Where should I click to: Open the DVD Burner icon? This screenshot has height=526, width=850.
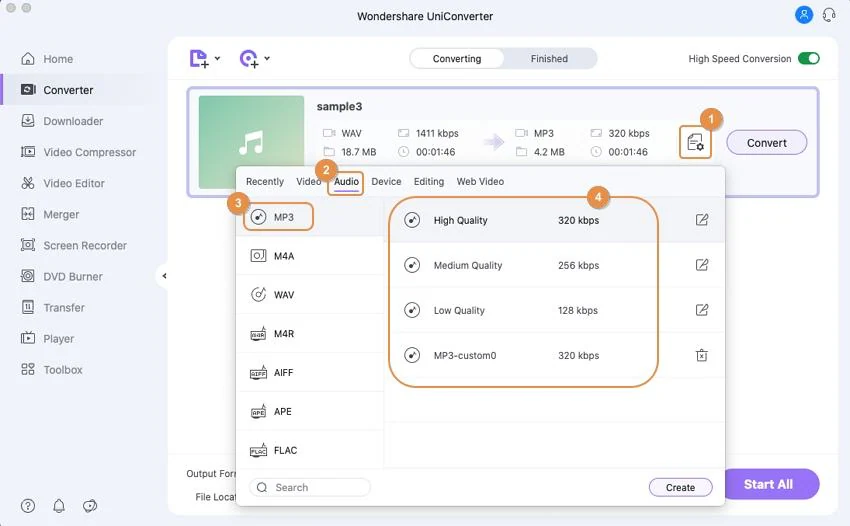[28, 276]
